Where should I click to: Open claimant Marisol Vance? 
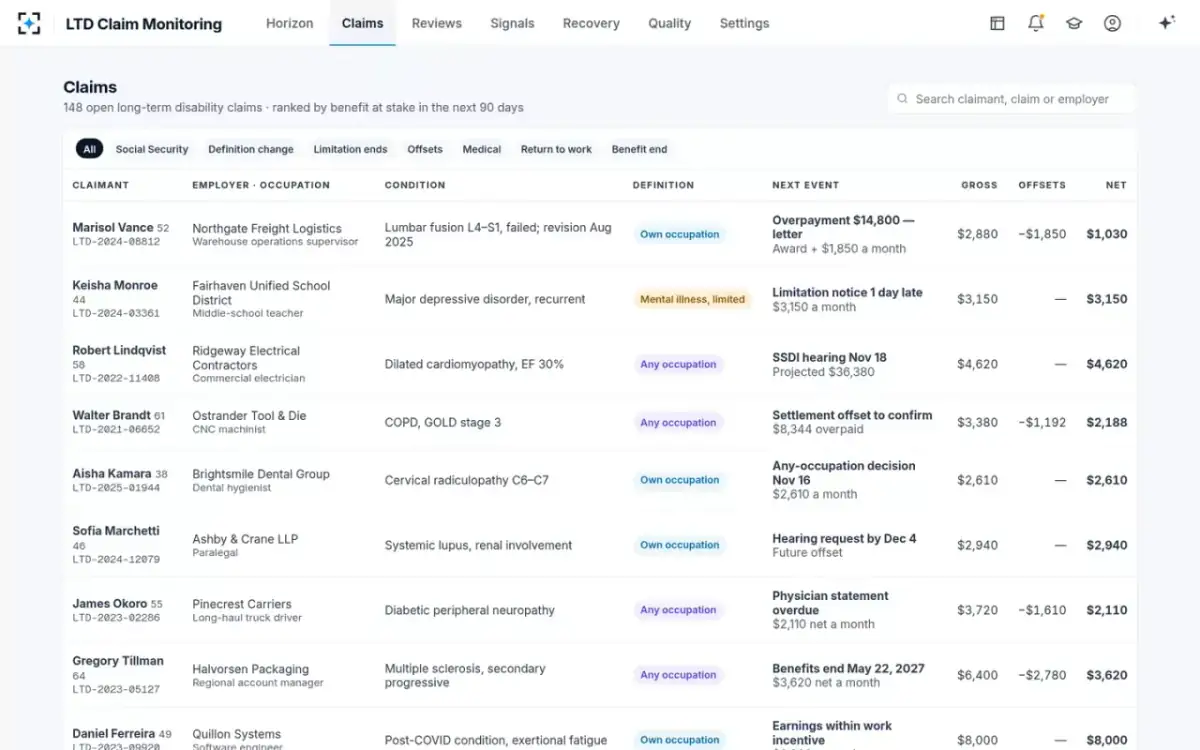[113, 228]
